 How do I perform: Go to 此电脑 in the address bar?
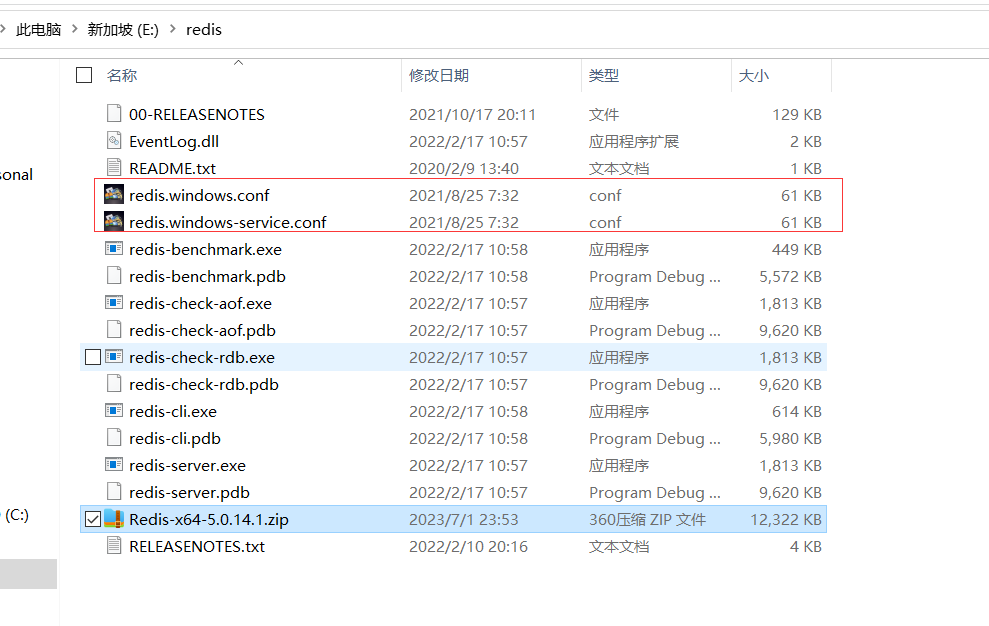click(38, 30)
